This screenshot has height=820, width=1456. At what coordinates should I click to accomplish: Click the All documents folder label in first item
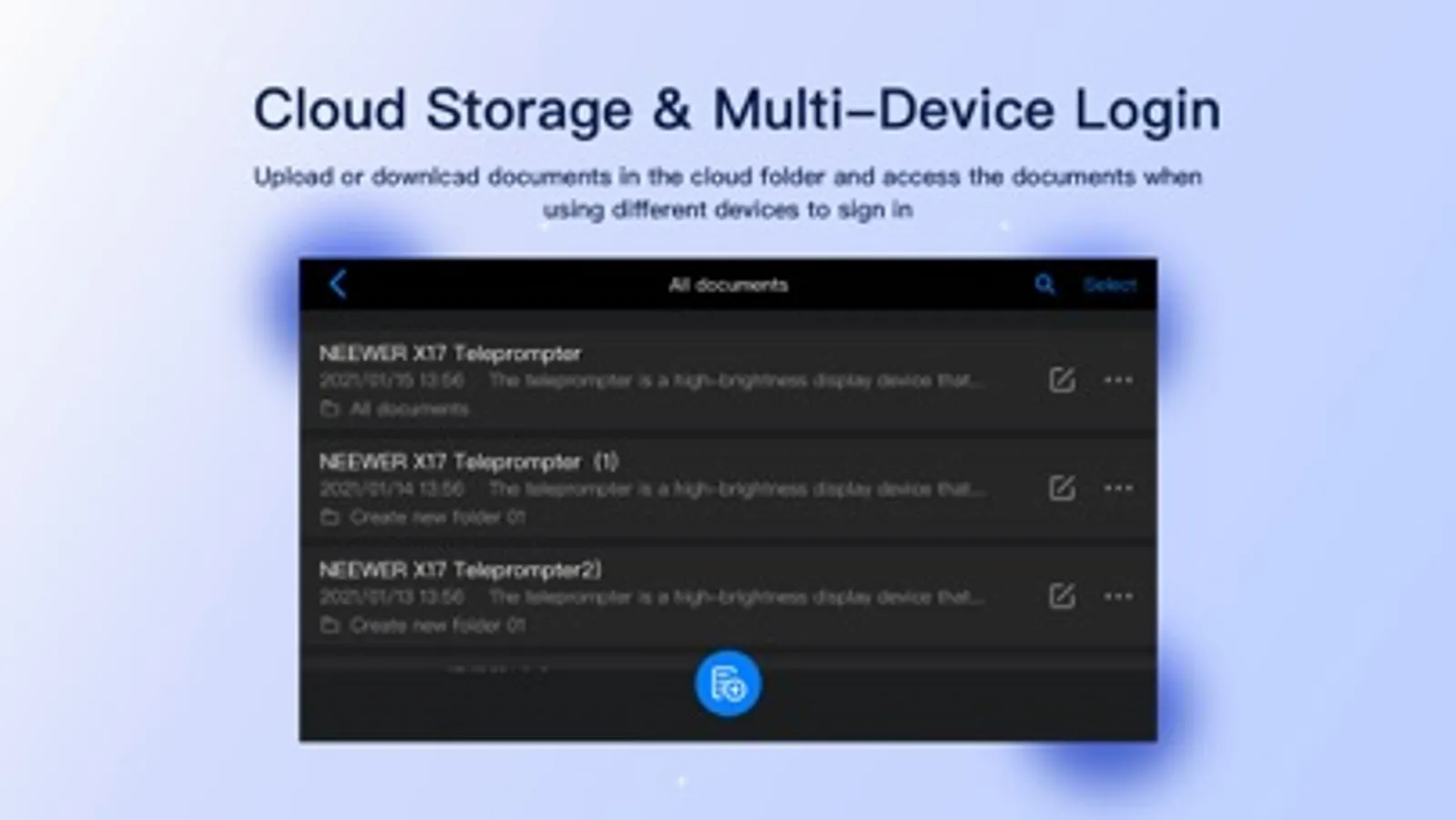[409, 409]
